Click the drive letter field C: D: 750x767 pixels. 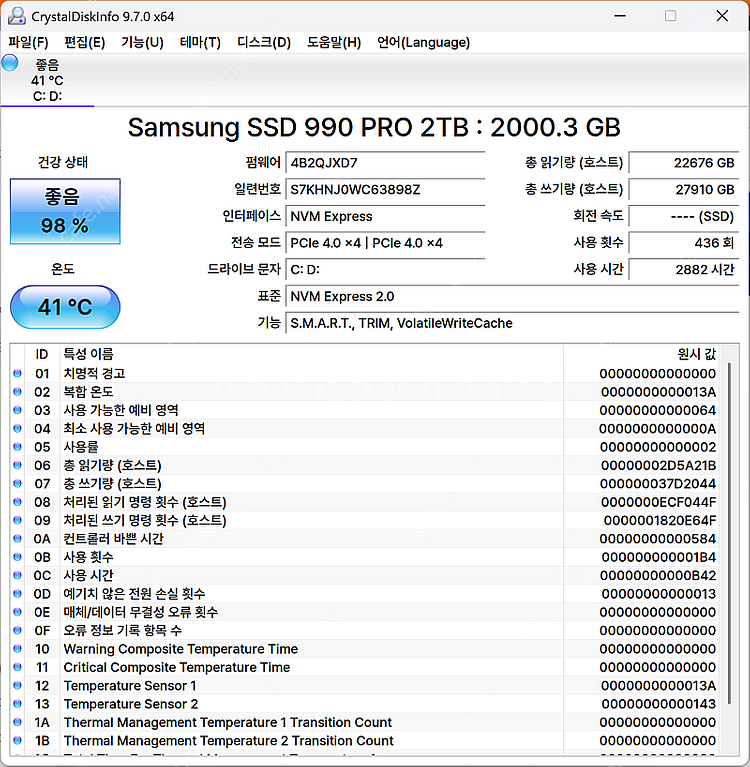(385, 270)
